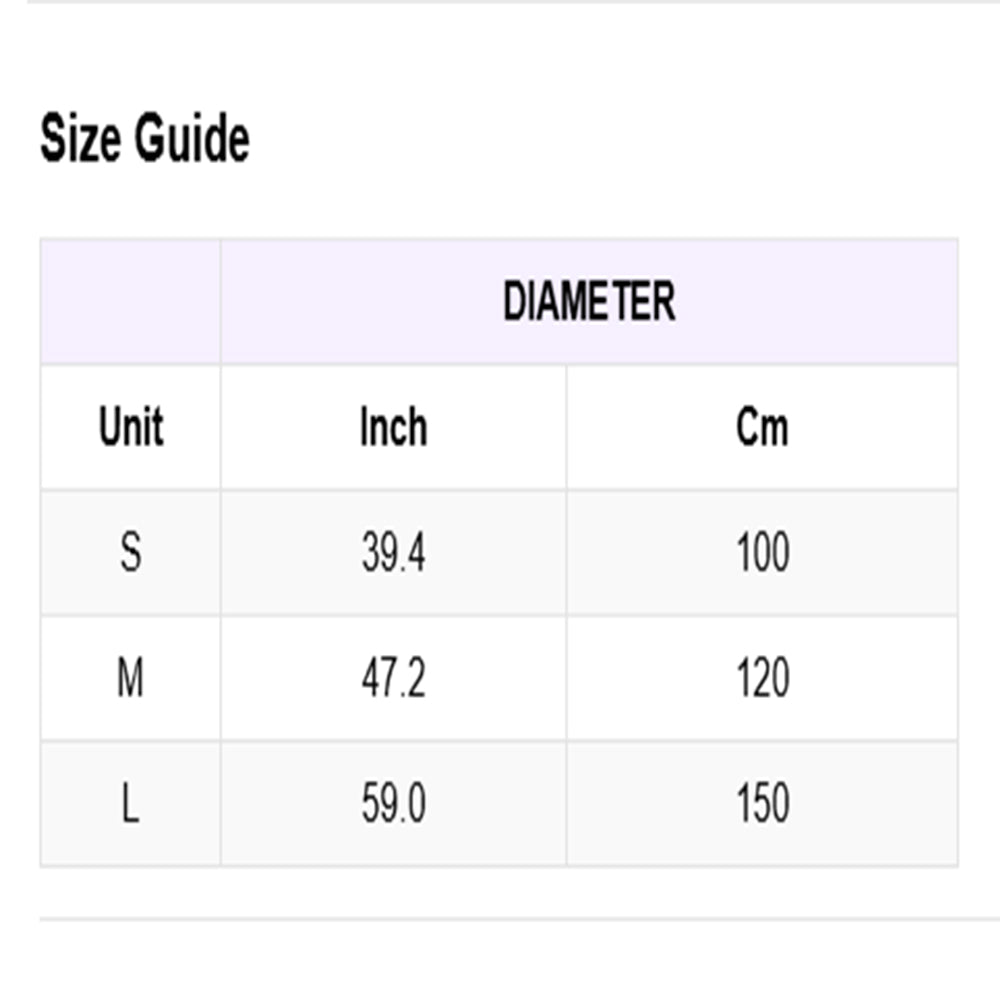
Task: Select the DIAMETER column header
Action: tap(589, 302)
